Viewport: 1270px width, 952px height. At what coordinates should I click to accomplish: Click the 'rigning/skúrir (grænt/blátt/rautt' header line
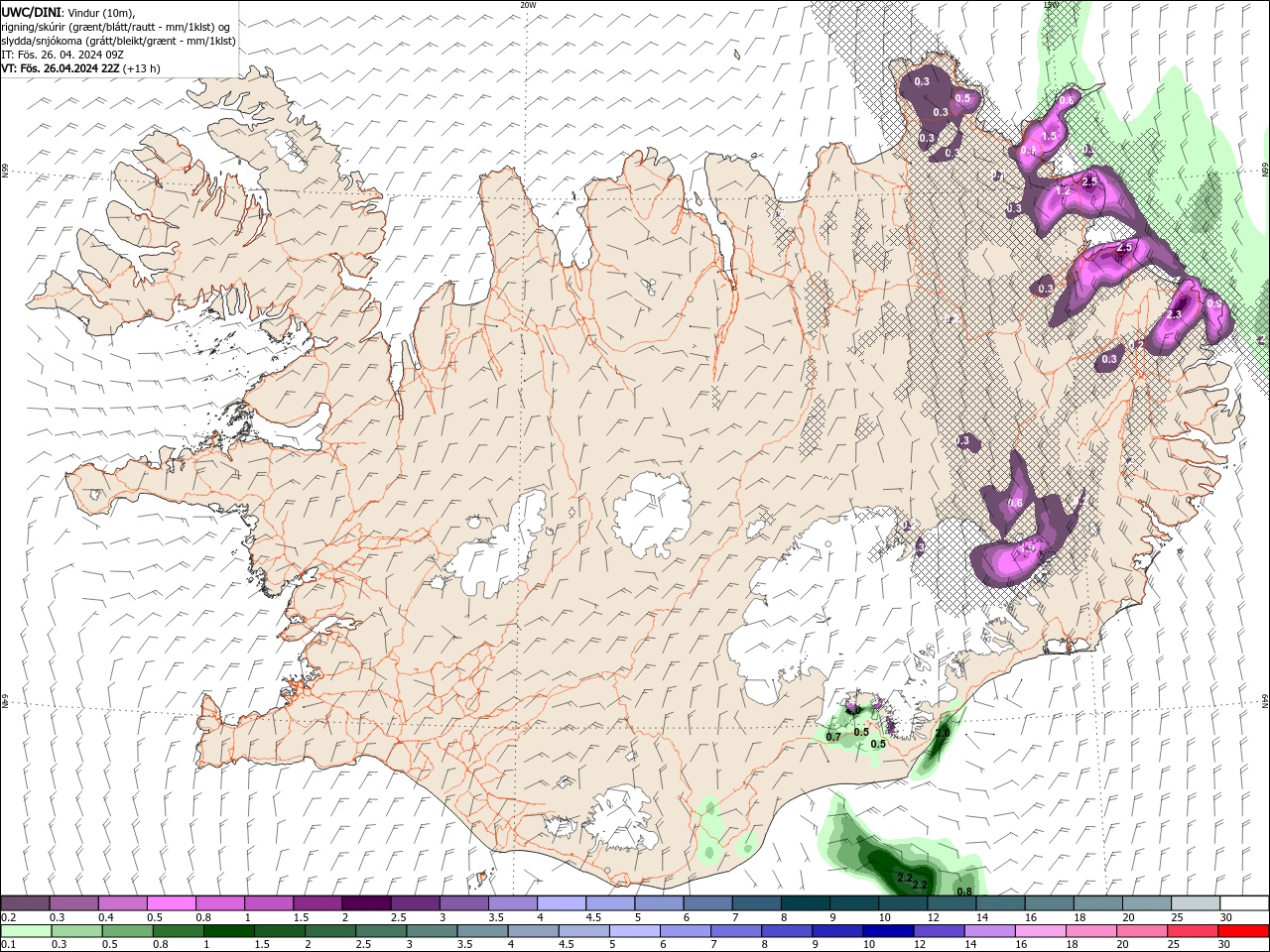[116, 26]
